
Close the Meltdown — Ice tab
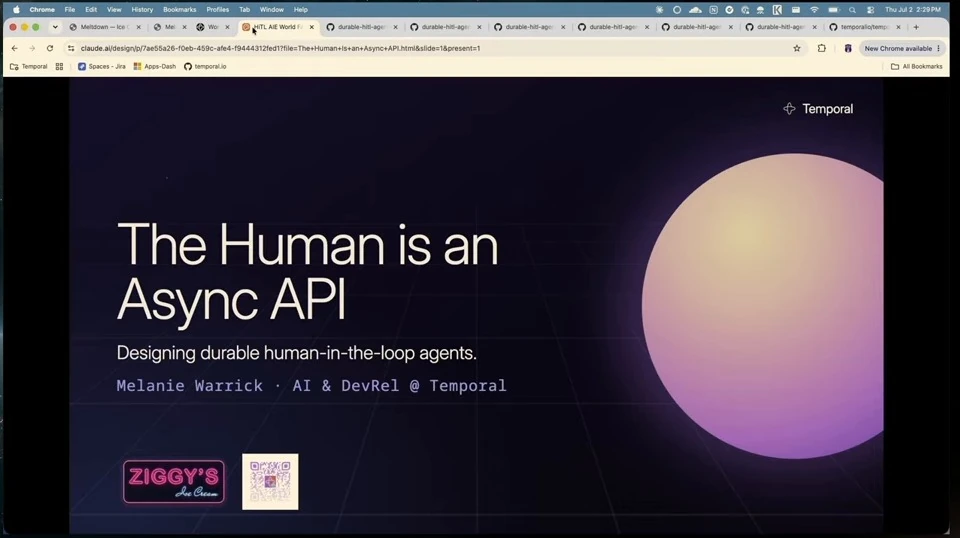(x=138, y=27)
